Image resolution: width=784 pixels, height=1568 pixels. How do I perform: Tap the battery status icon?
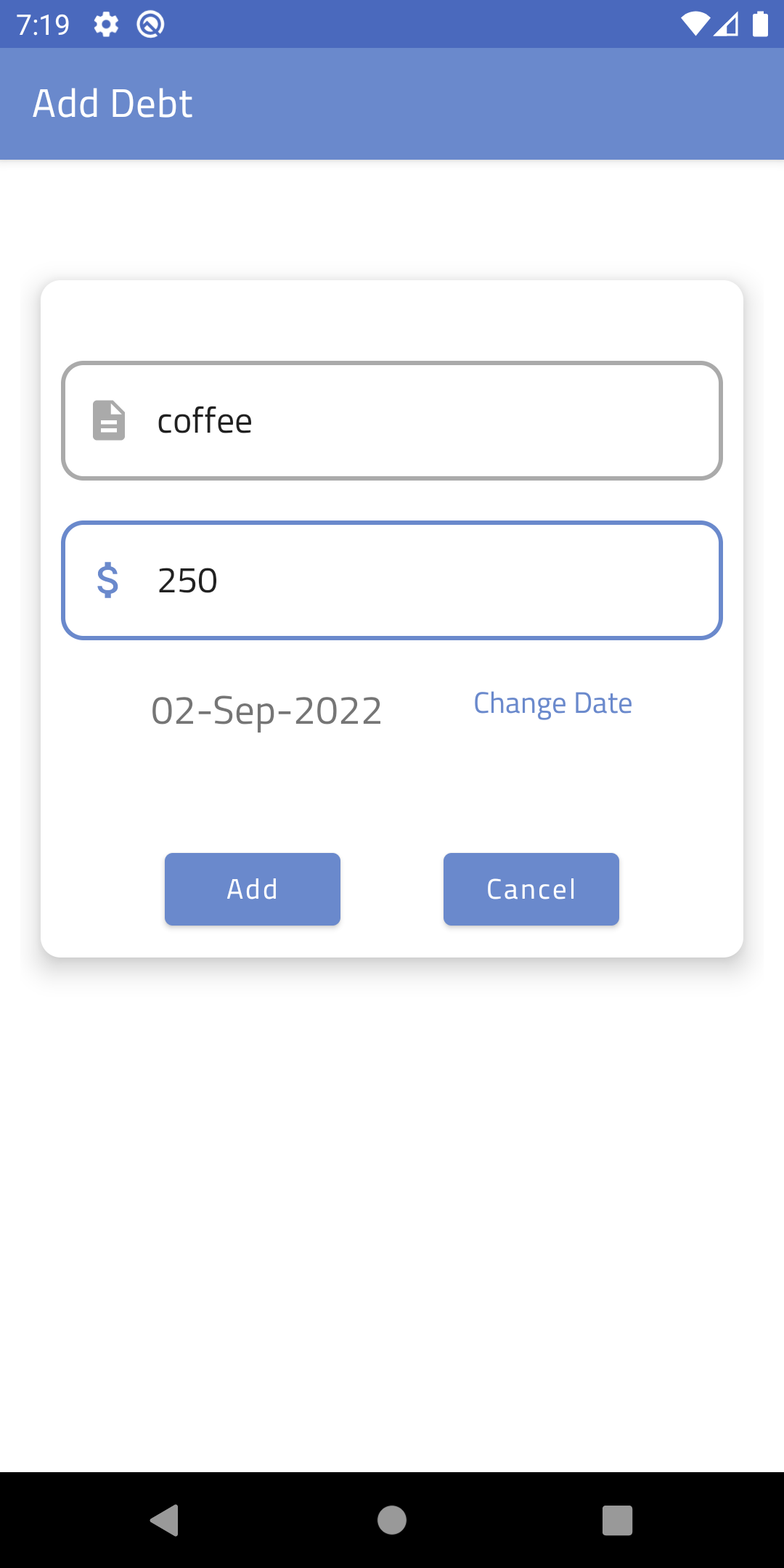tap(760, 25)
